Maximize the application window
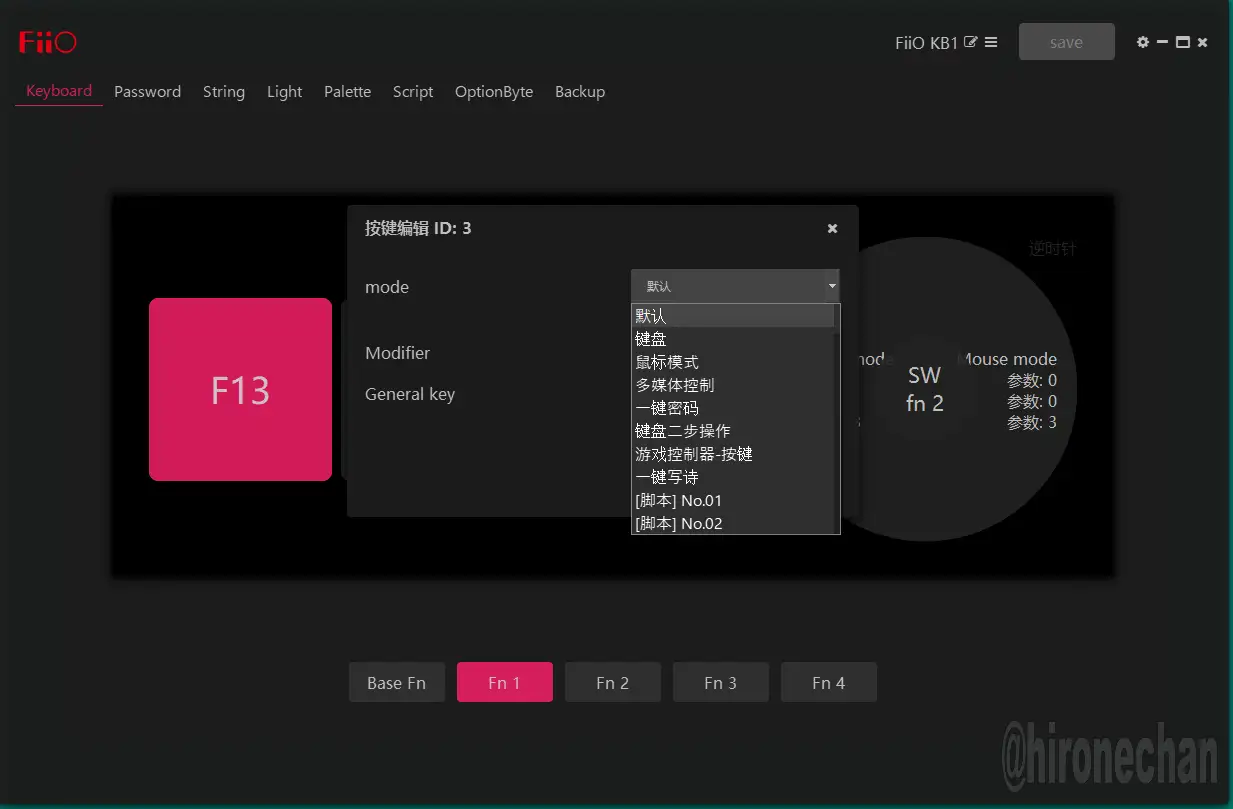 1183,42
